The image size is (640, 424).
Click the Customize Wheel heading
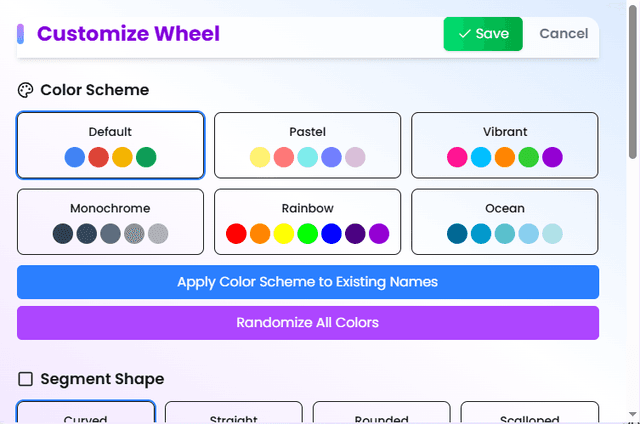click(x=129, y=34)
